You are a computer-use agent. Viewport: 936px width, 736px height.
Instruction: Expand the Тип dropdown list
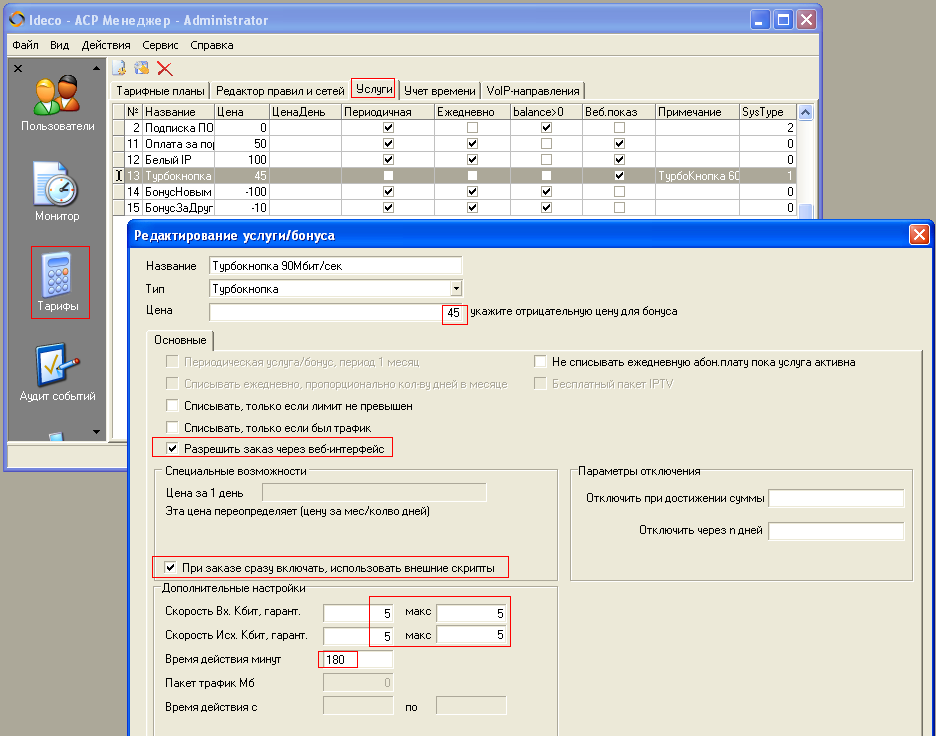456,288
